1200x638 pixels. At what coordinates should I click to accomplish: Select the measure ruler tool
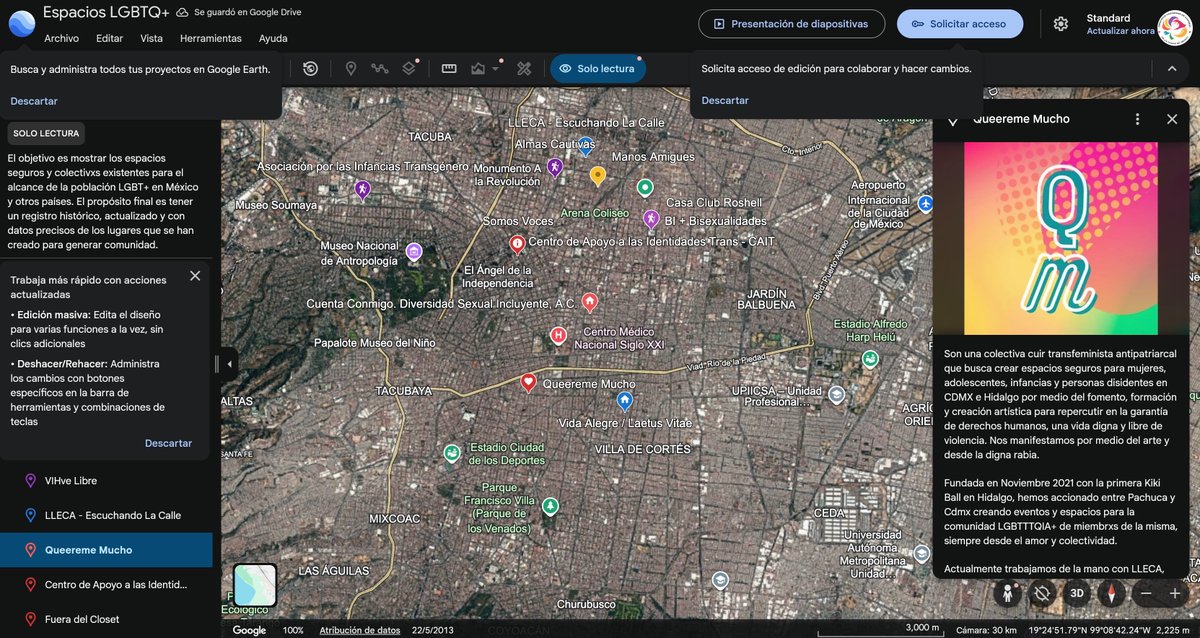(x=449, y=68)
